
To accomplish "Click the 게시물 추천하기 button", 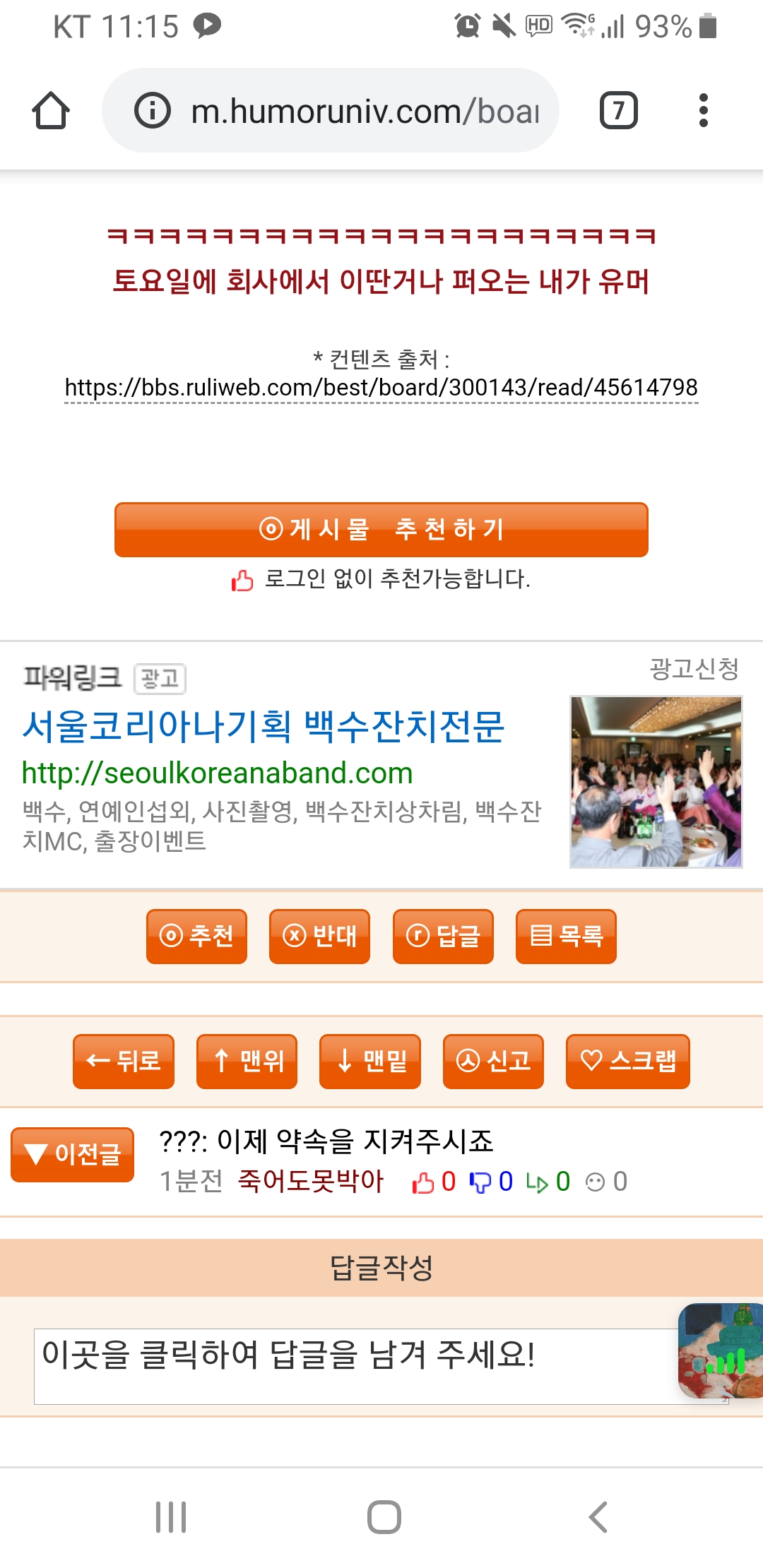I will pyautogui.click(x=381, y=530).
